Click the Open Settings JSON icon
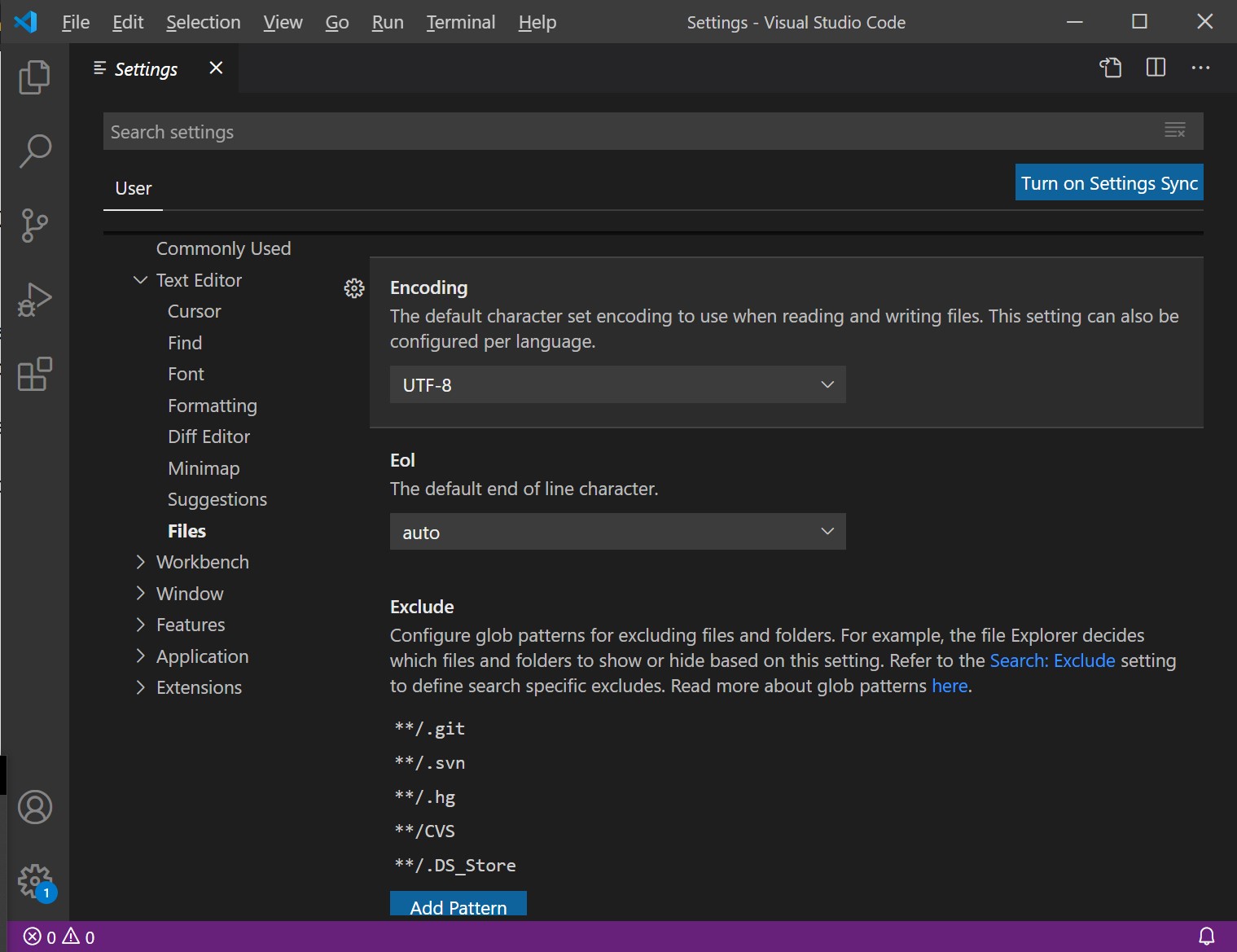 click(1111, 68)
